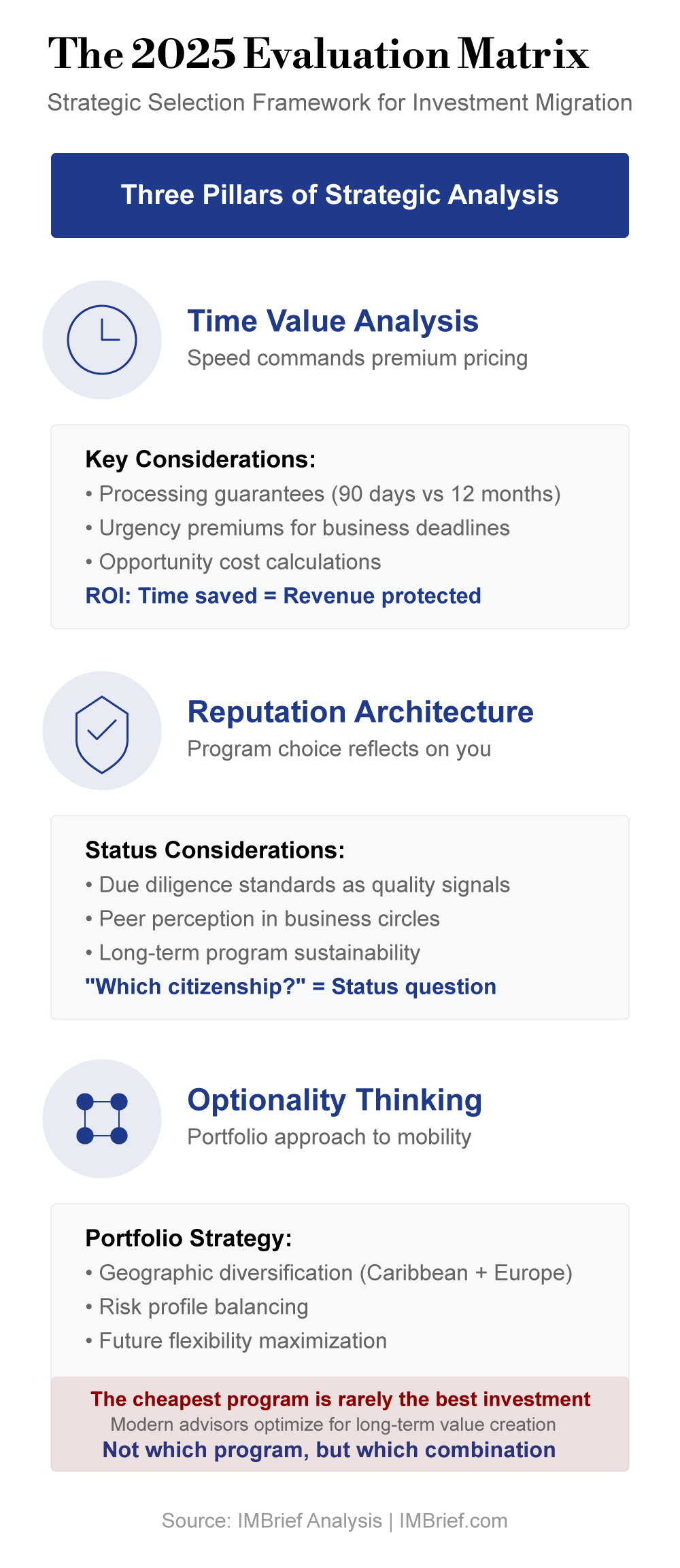Viewport: 680px width, 1568px height.
Task: Click the four-node square Optionality icon
Action: (x=102, y=1119)
